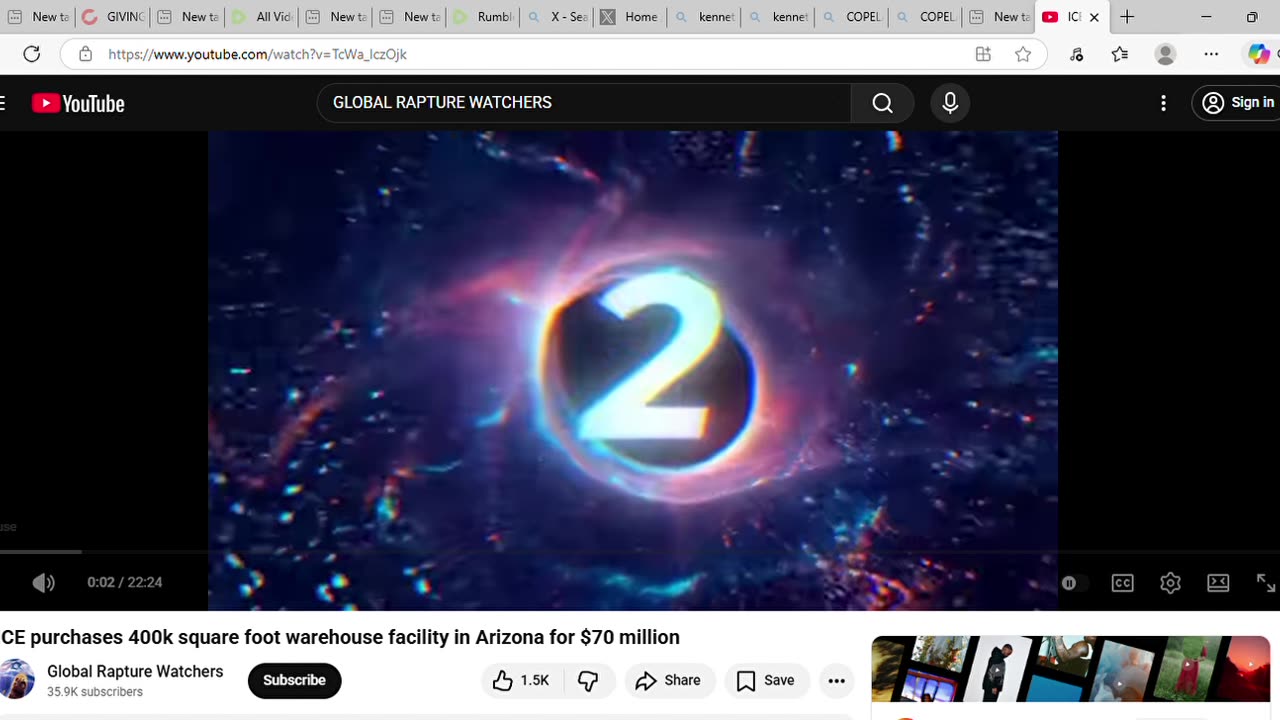Click the YouTube logo home link
The image size is (1280, 720).
click(x=78, y=103)
